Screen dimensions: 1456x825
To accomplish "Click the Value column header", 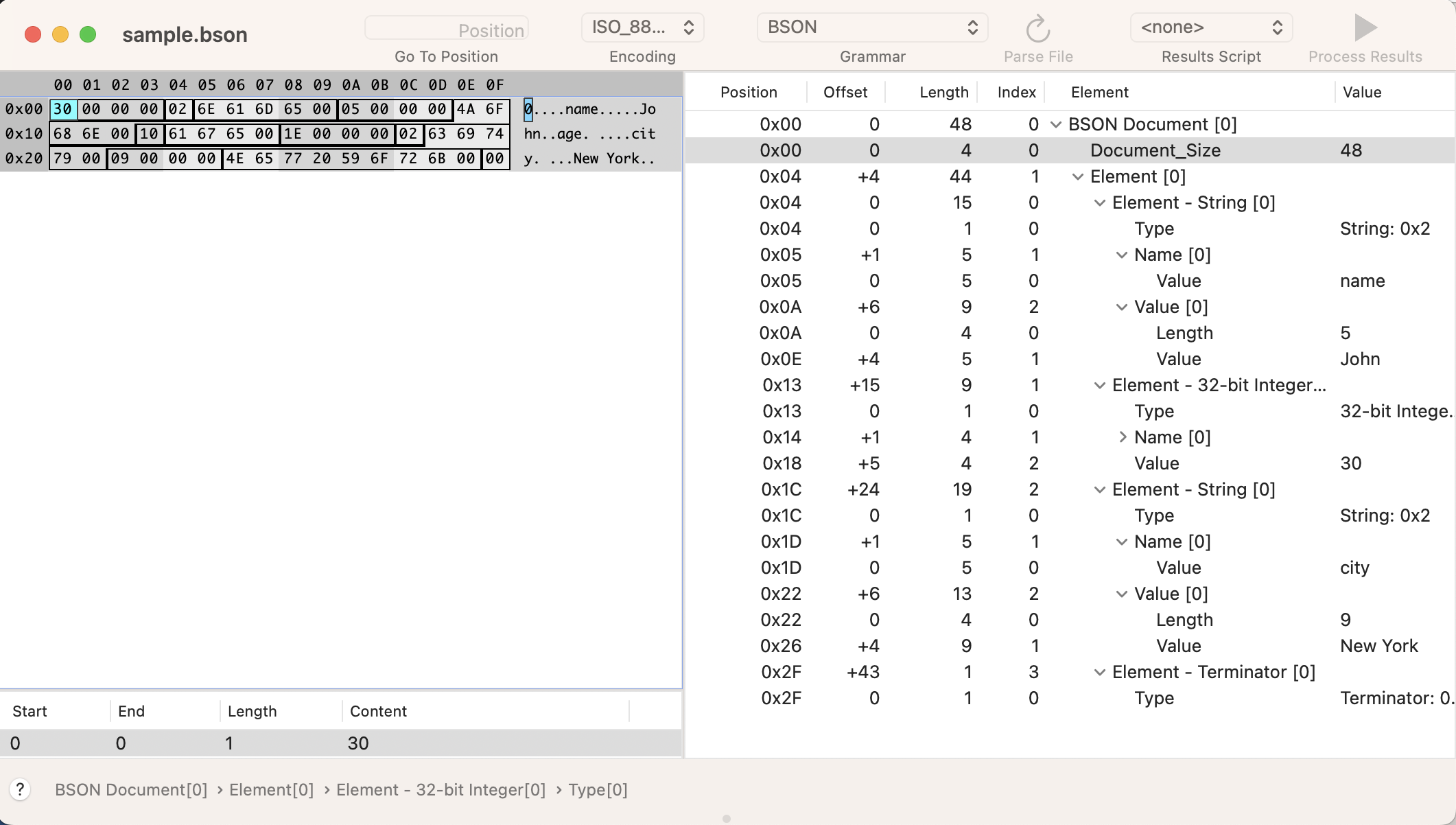I will point(1361,92).
